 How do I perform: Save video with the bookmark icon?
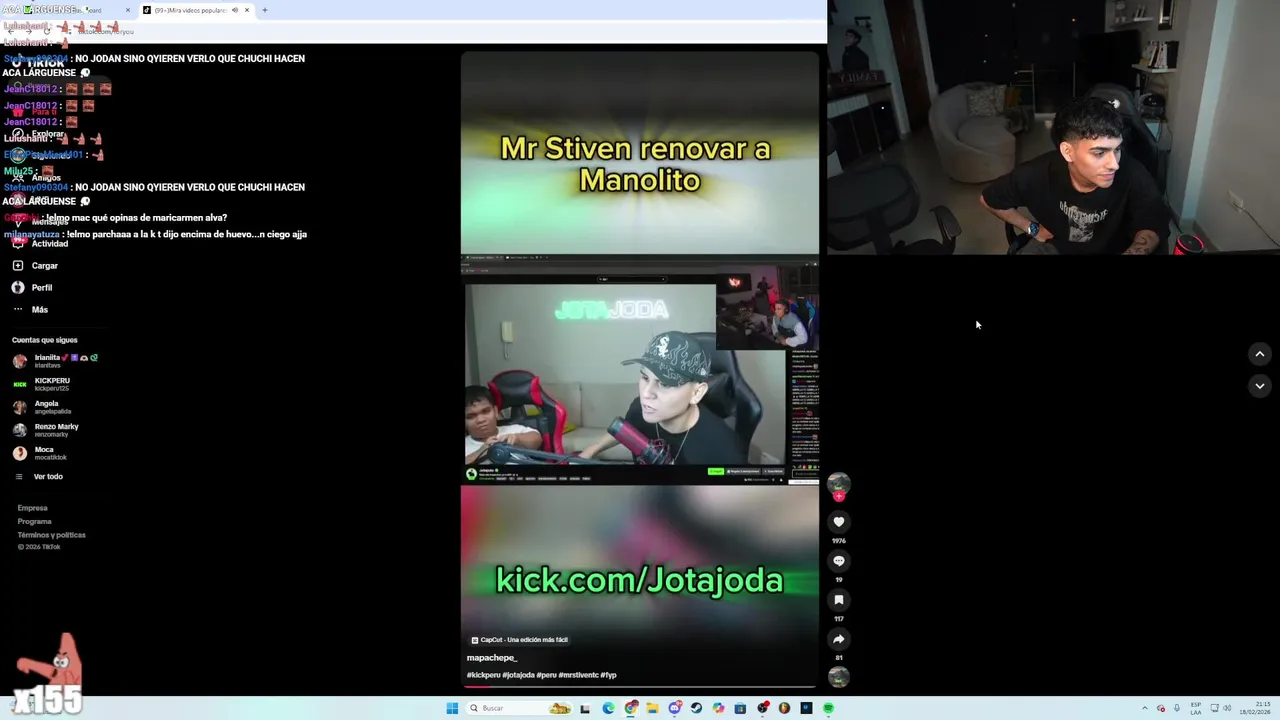point(838,600)
